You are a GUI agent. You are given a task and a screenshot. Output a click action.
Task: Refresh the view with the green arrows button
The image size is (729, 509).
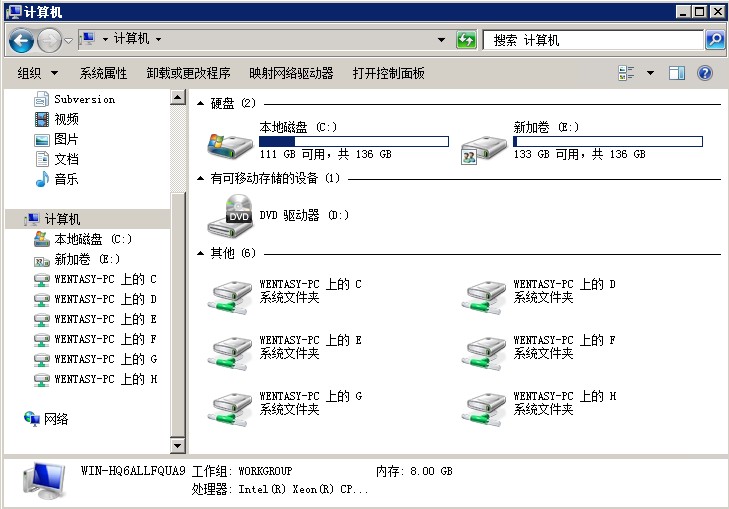coord(466,40)
